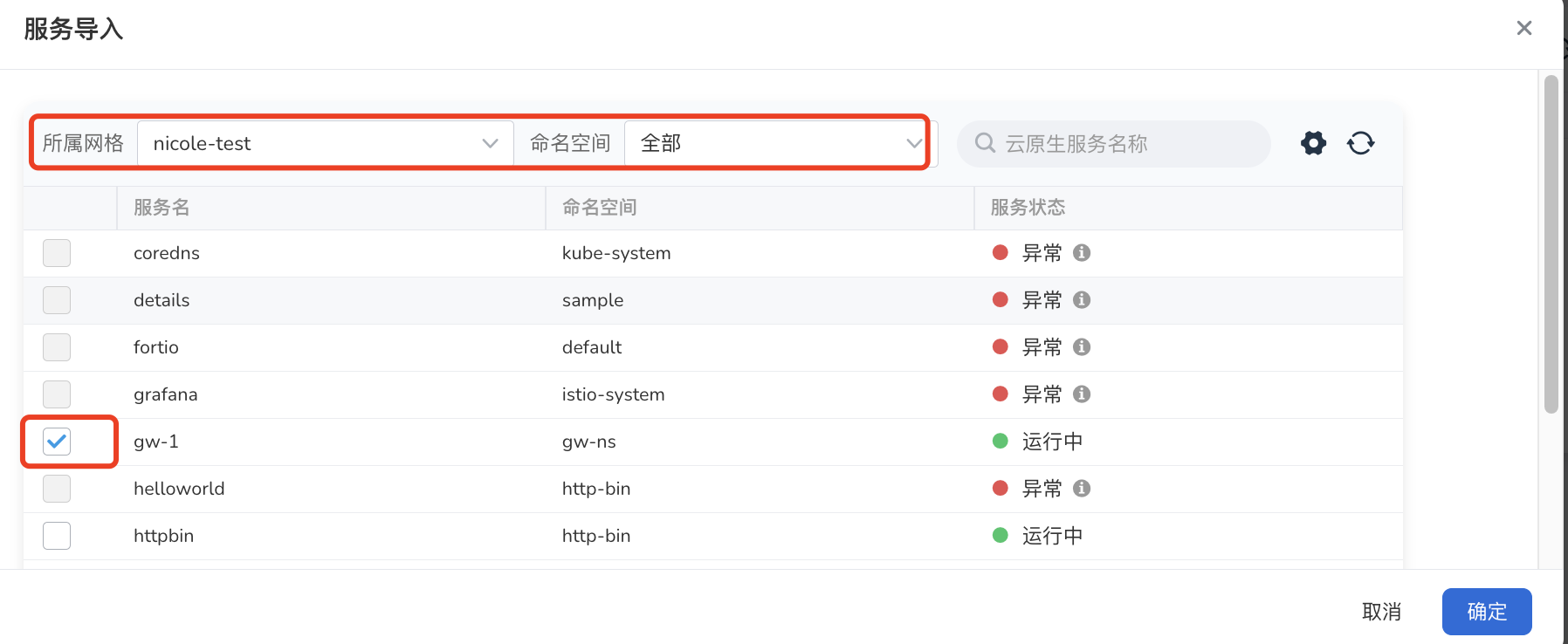Screen dimensions: 1568x644
Task: Click the info icon for details status
Action: pyautogui.click(x=1082, y=300)
